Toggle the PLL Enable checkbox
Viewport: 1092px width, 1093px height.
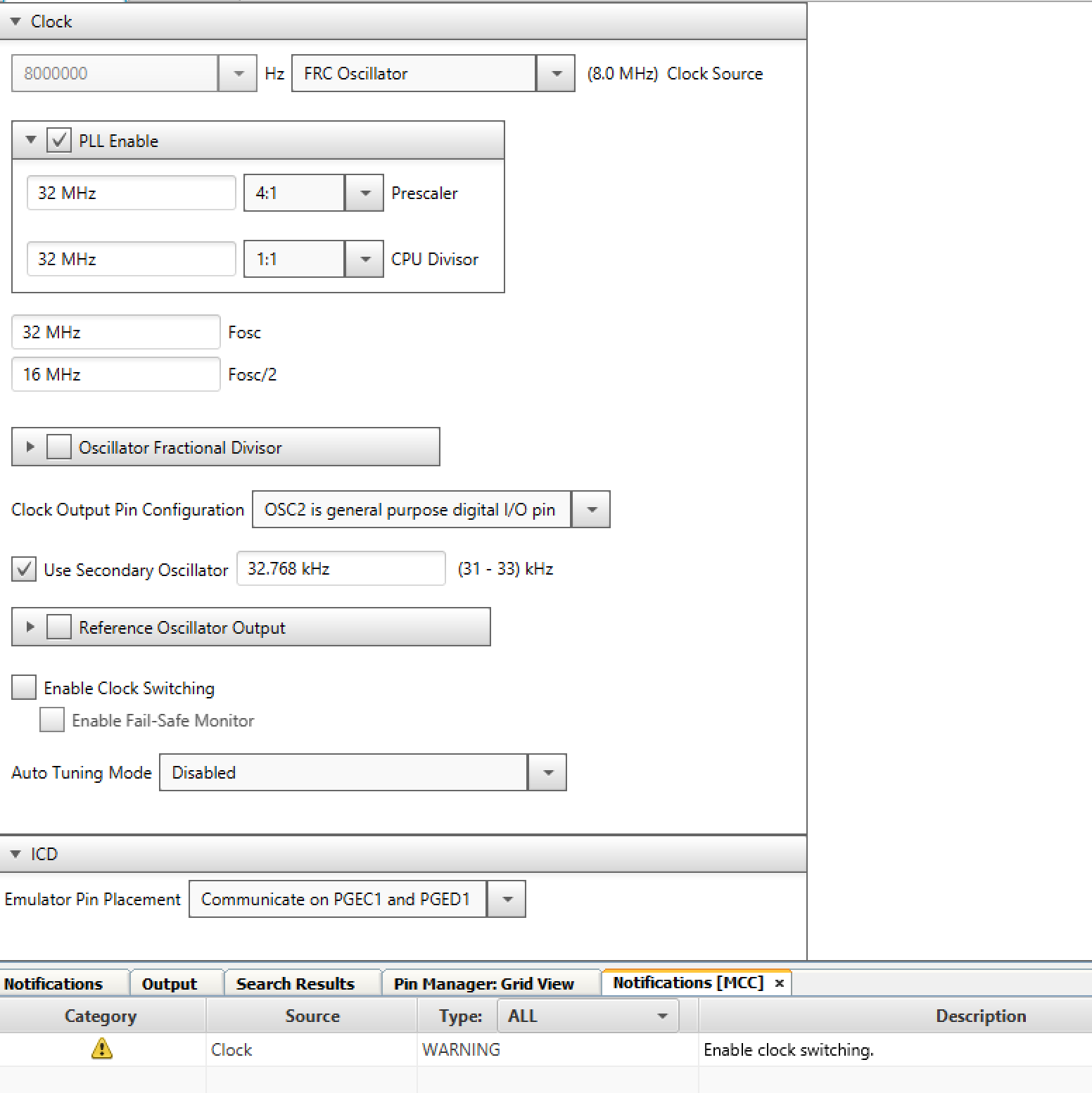tap(59, 140)
